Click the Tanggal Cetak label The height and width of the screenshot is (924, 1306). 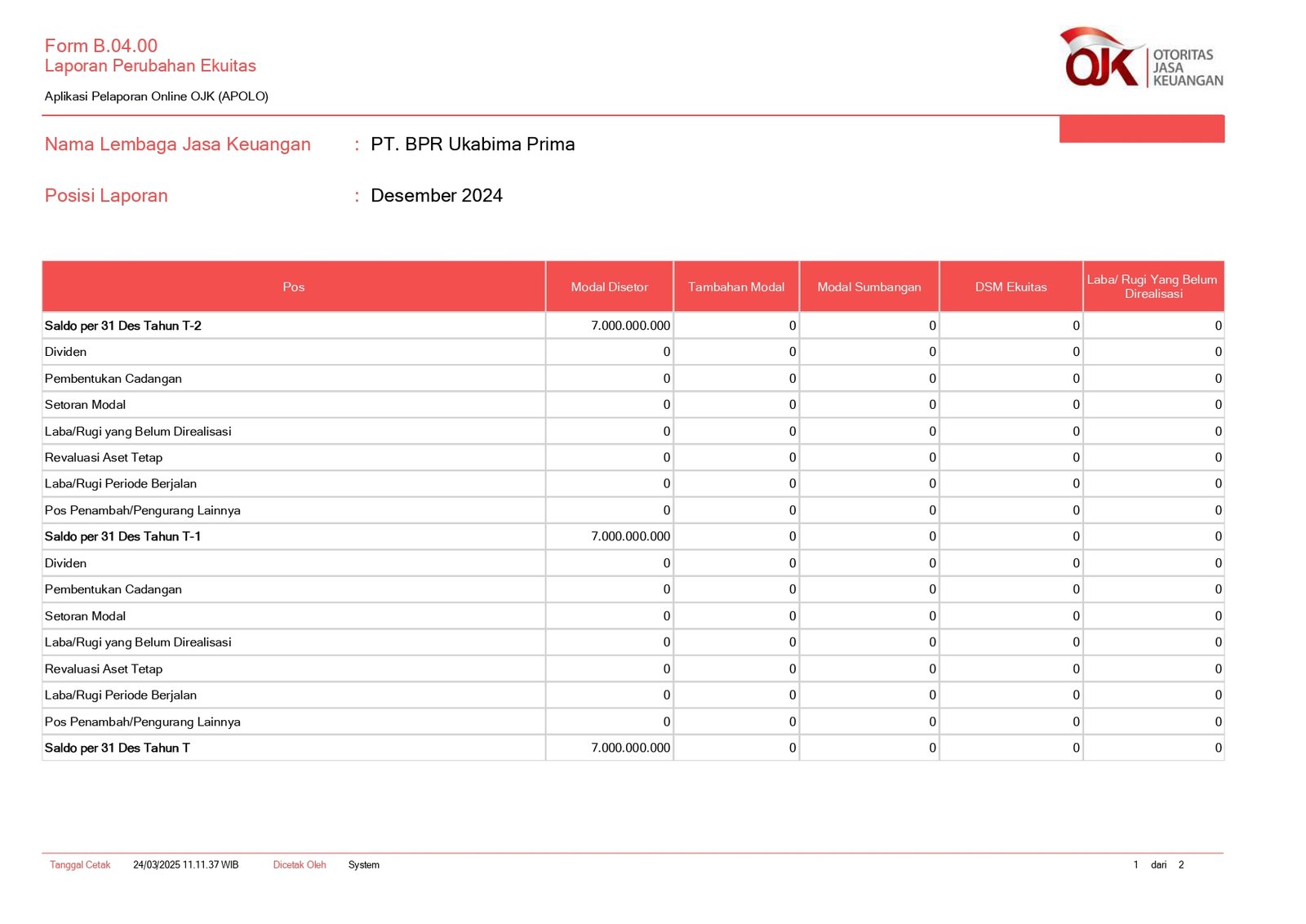pyautogui.click(x=80, y=864)
